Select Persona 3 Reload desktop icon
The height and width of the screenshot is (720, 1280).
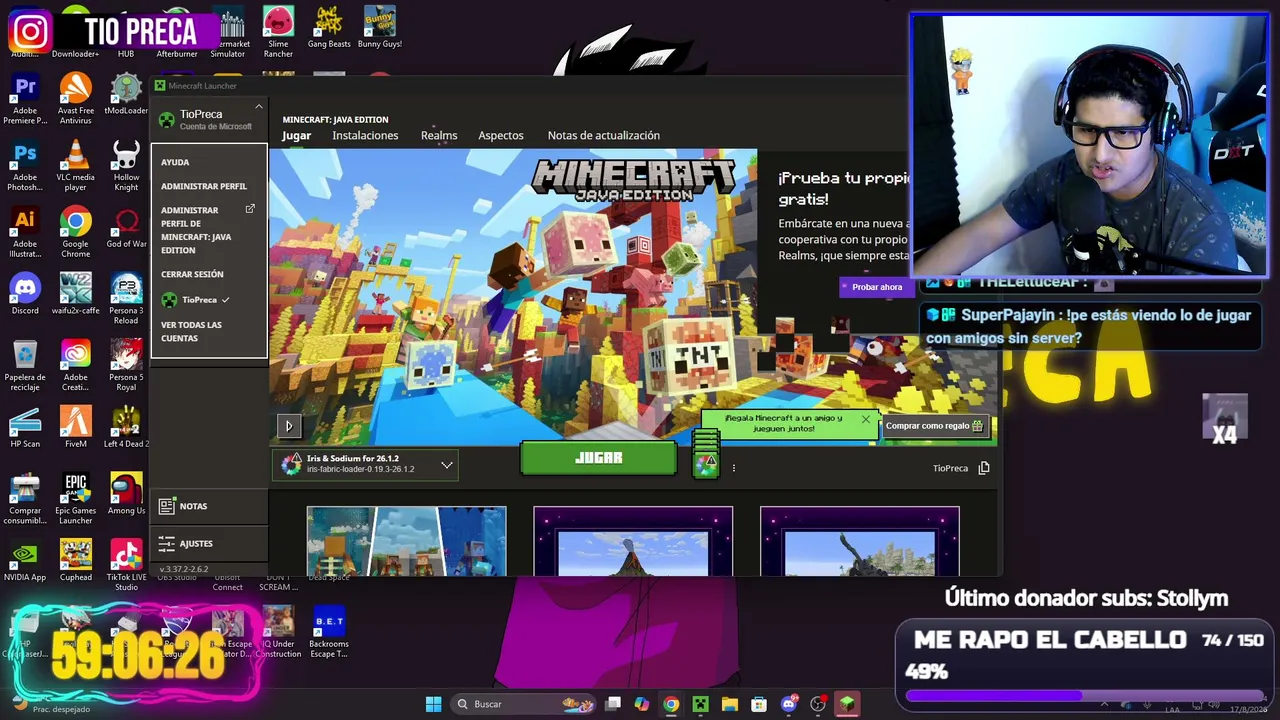126,299
